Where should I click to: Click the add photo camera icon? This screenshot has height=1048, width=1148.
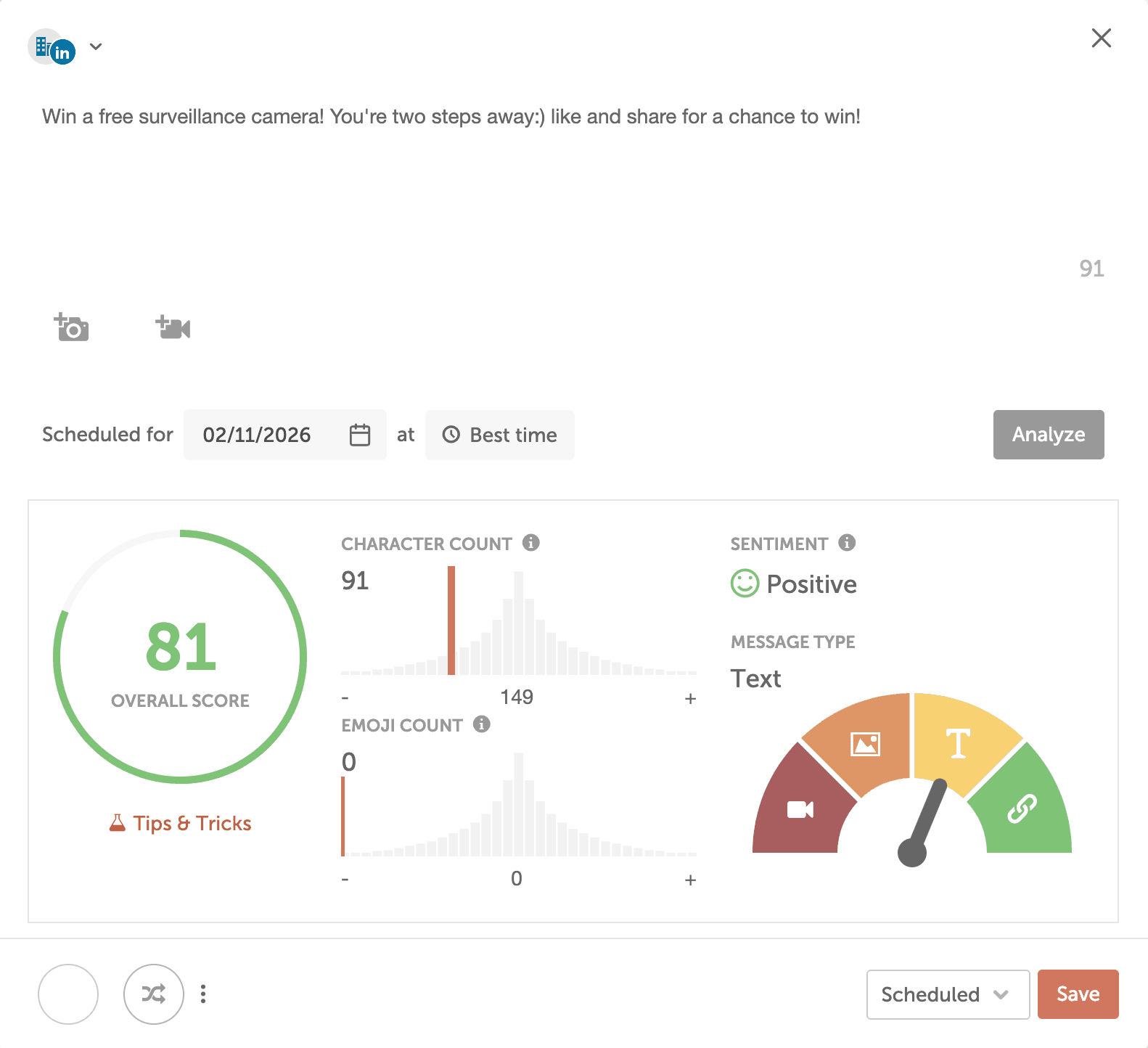tap(72, 327)
